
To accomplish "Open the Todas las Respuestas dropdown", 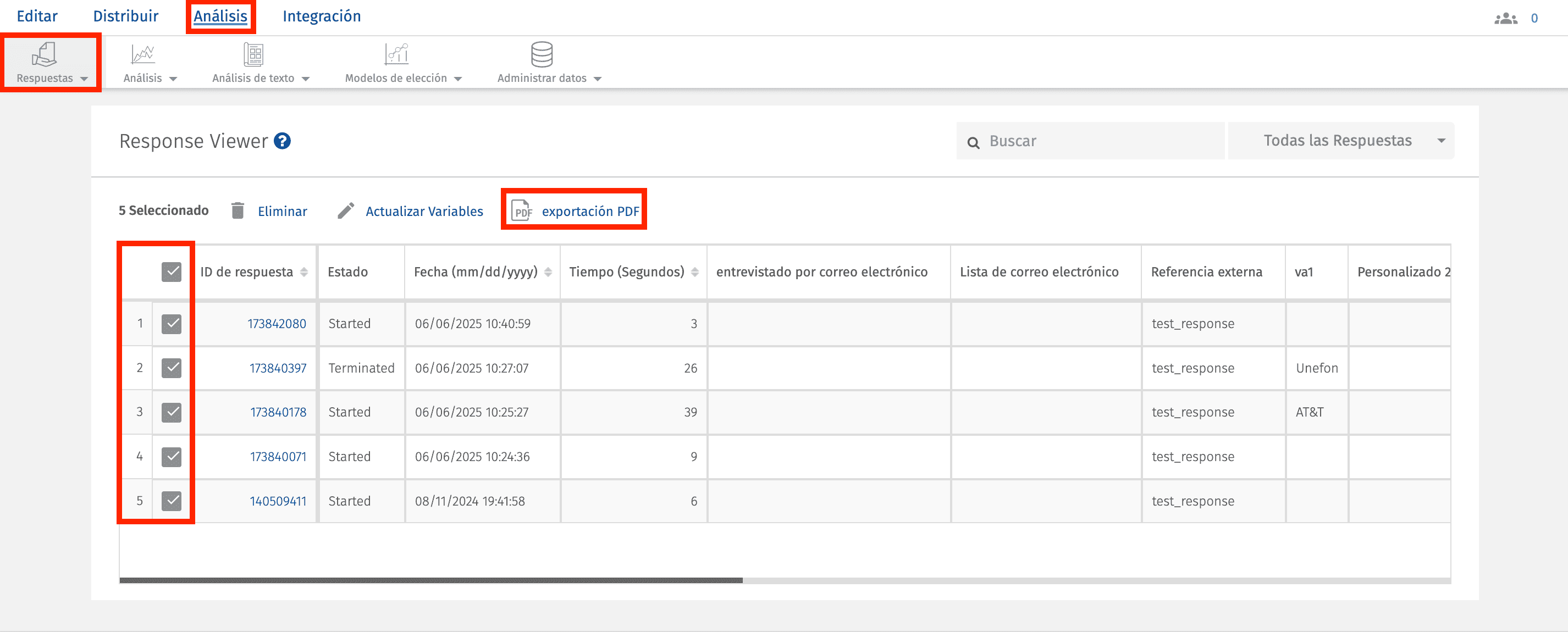I will (x=1339, y=141).
